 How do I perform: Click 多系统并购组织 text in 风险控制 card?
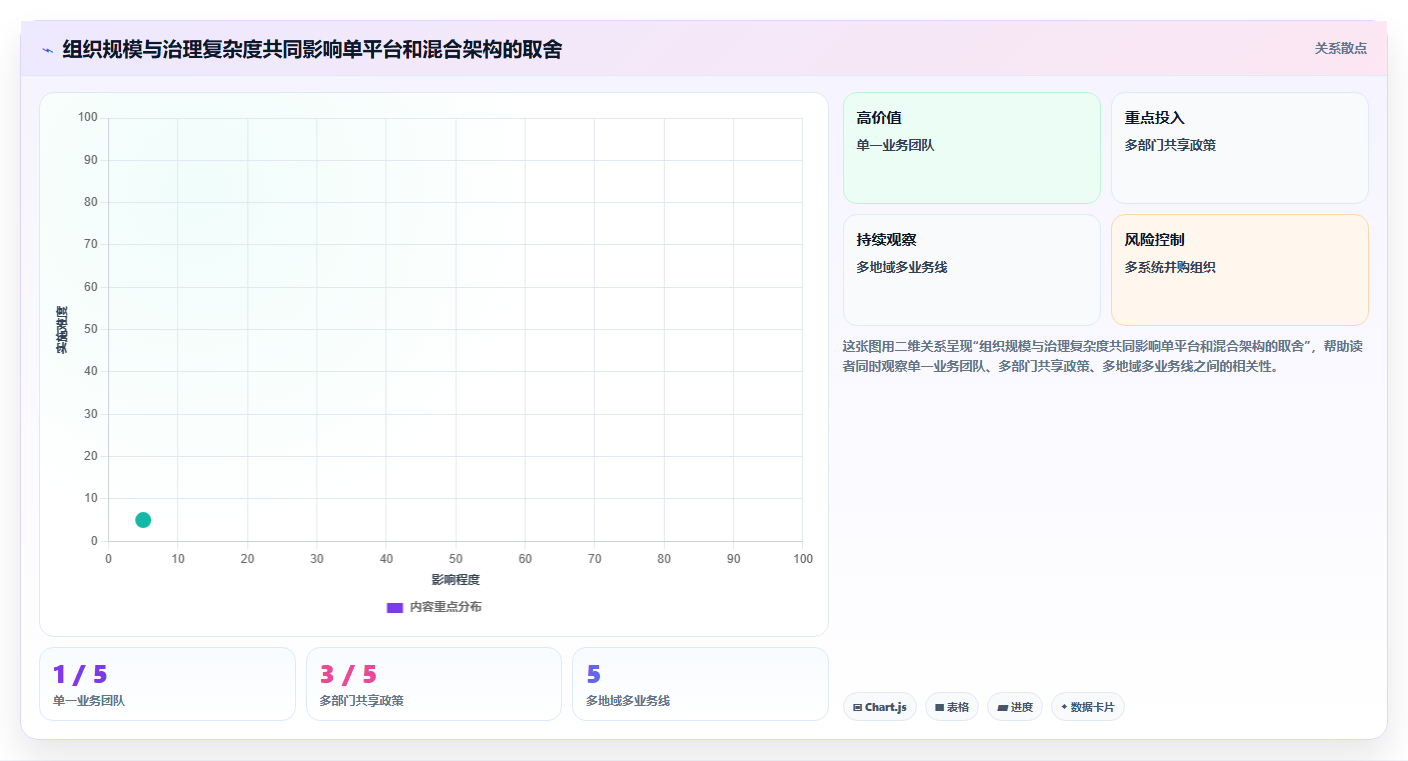pos(1170,267)
